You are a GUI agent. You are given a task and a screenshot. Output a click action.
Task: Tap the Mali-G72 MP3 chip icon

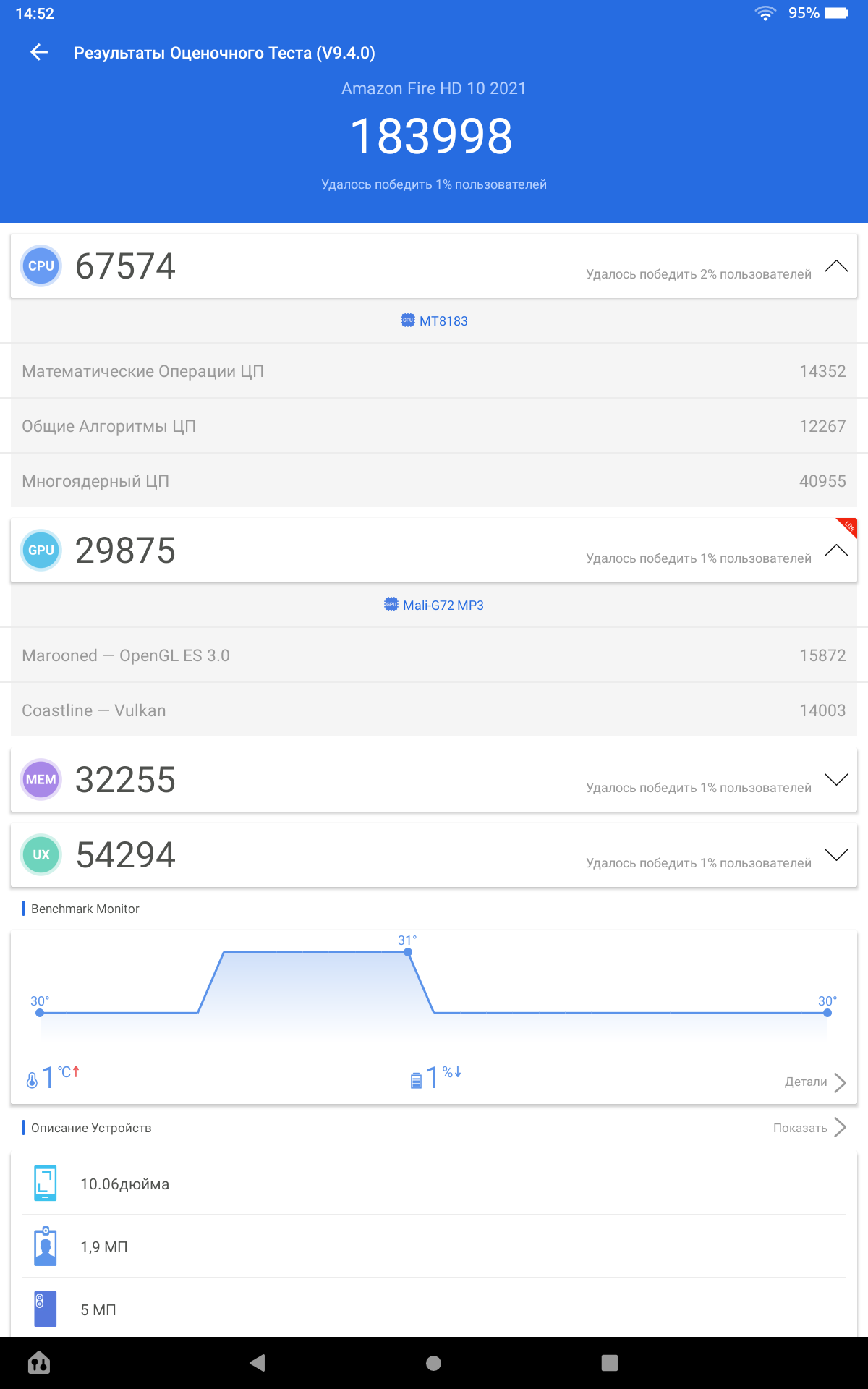(x=391, y=604)
